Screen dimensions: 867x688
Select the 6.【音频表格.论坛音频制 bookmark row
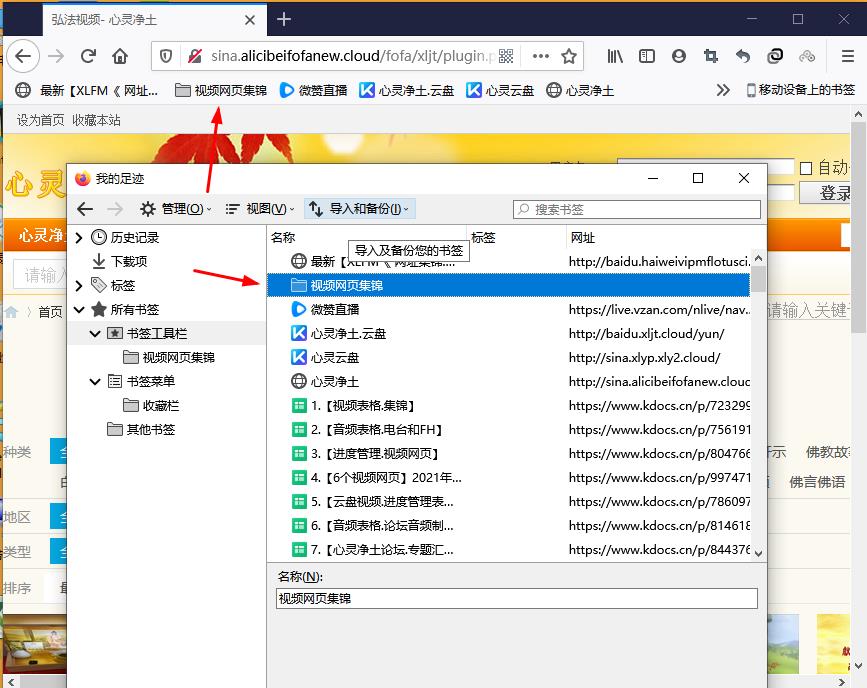509,526
